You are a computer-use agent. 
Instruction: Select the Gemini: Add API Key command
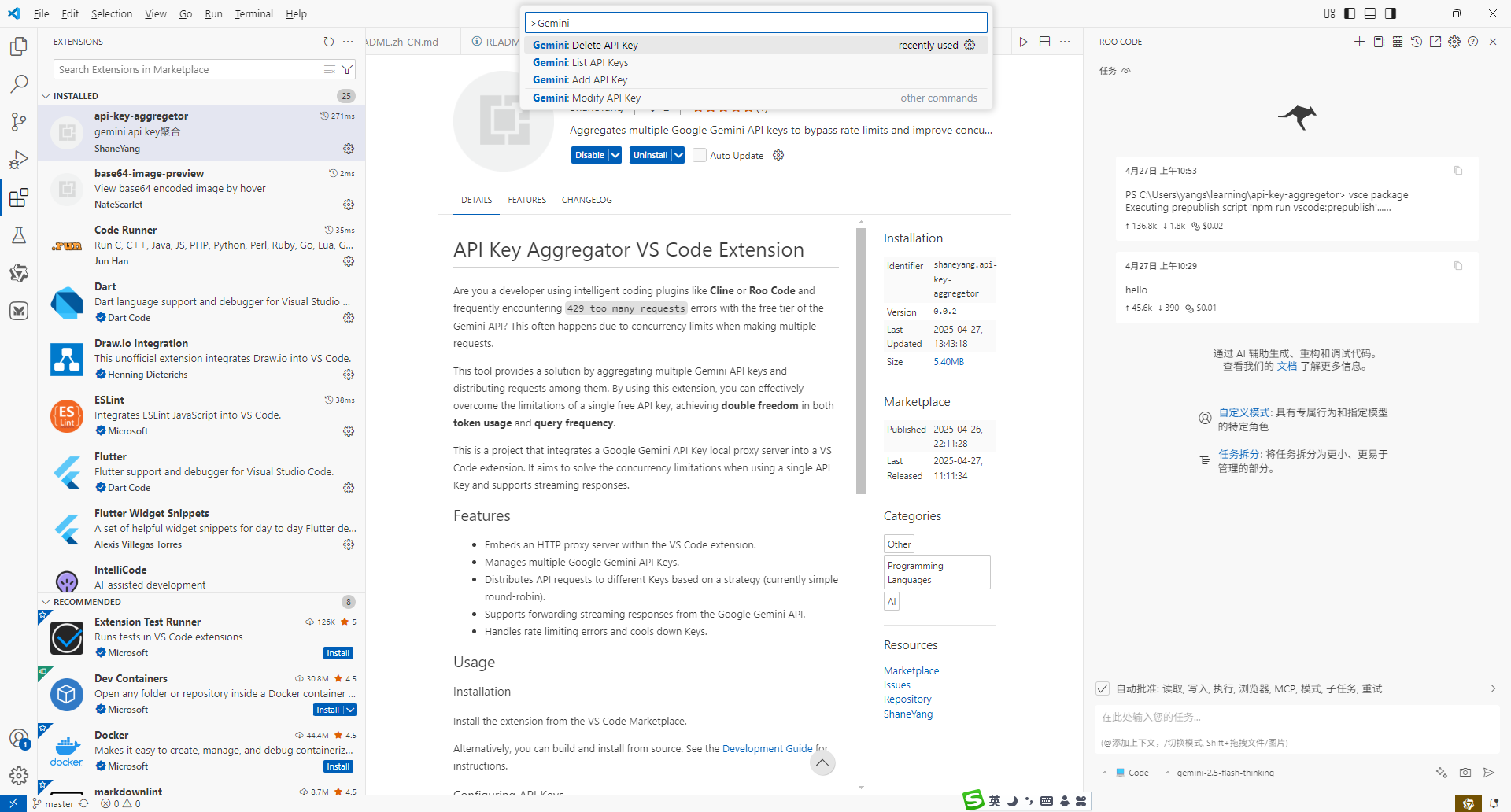pyautogui.click(x=756, y=79)
